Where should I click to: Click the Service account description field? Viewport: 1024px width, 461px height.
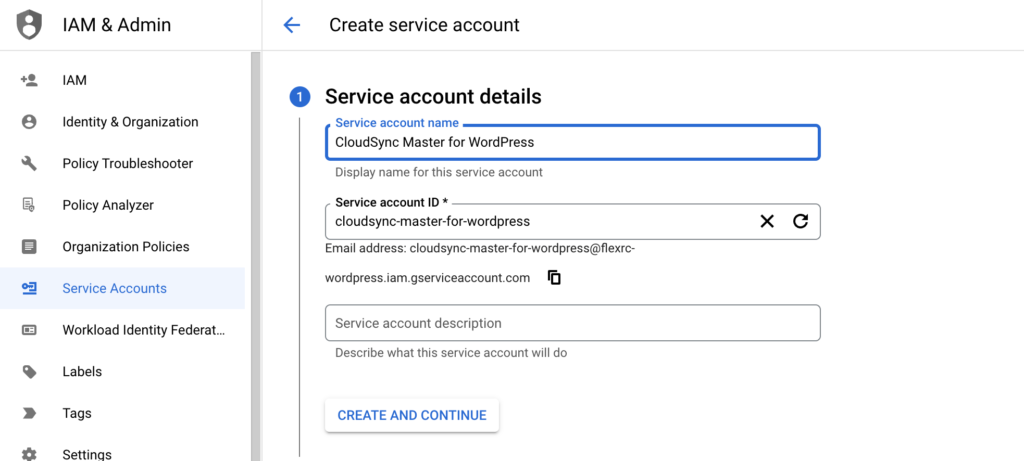tap(572, 323)
